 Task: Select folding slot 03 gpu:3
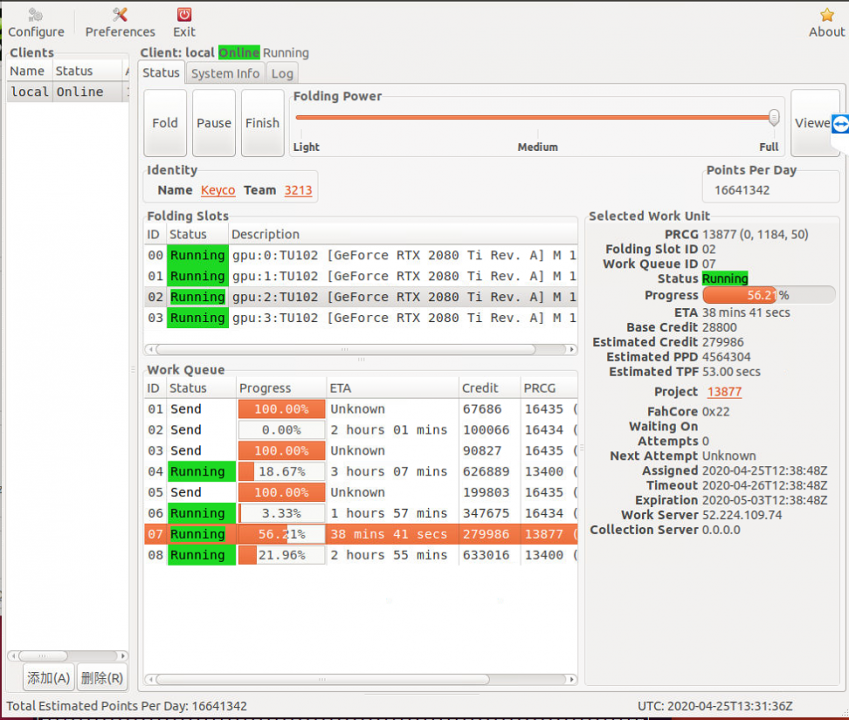361,318
